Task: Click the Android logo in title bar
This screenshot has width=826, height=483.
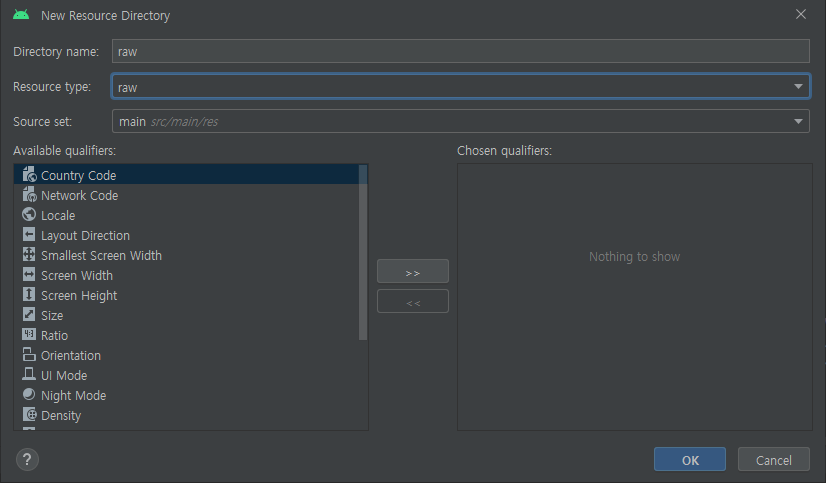Action: coord(21,15)
